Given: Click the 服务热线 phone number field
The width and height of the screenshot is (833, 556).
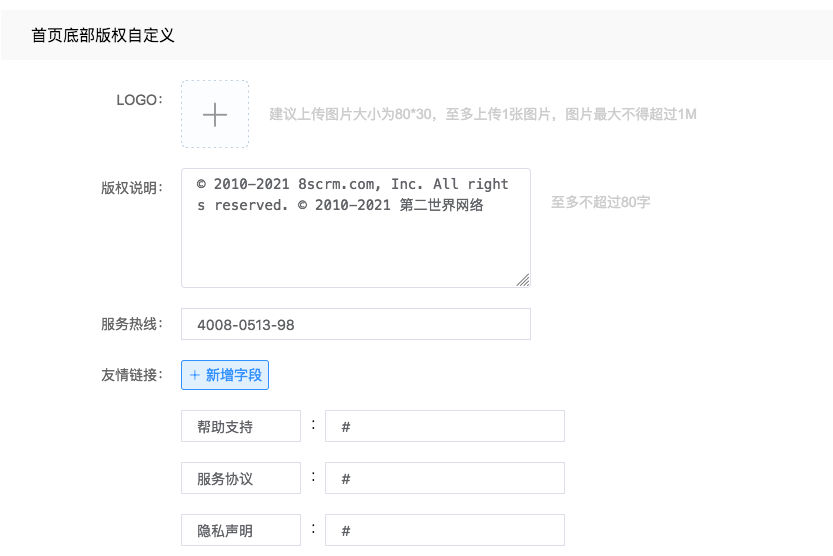Looking at the screenshot, I should click(356, 324).
